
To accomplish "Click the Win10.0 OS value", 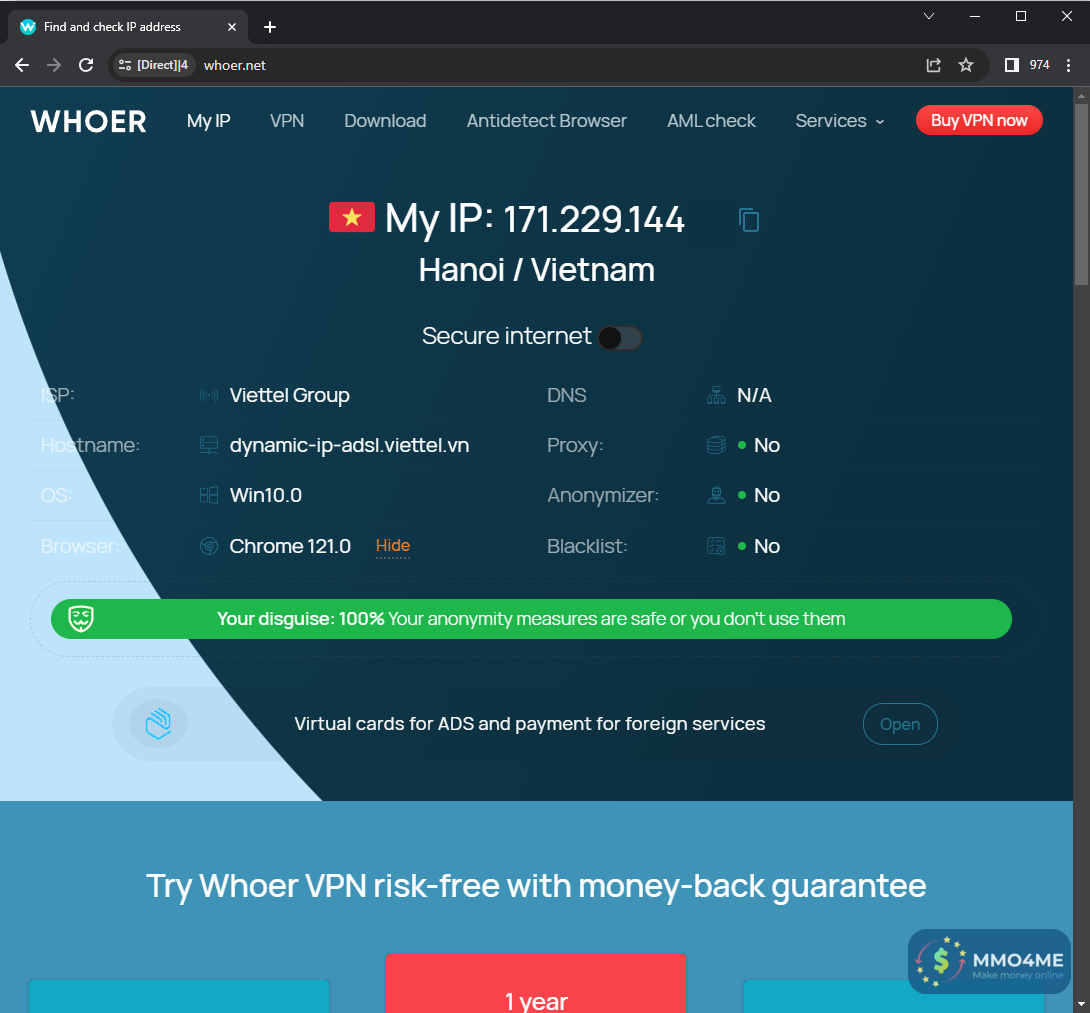I will 266,495.
